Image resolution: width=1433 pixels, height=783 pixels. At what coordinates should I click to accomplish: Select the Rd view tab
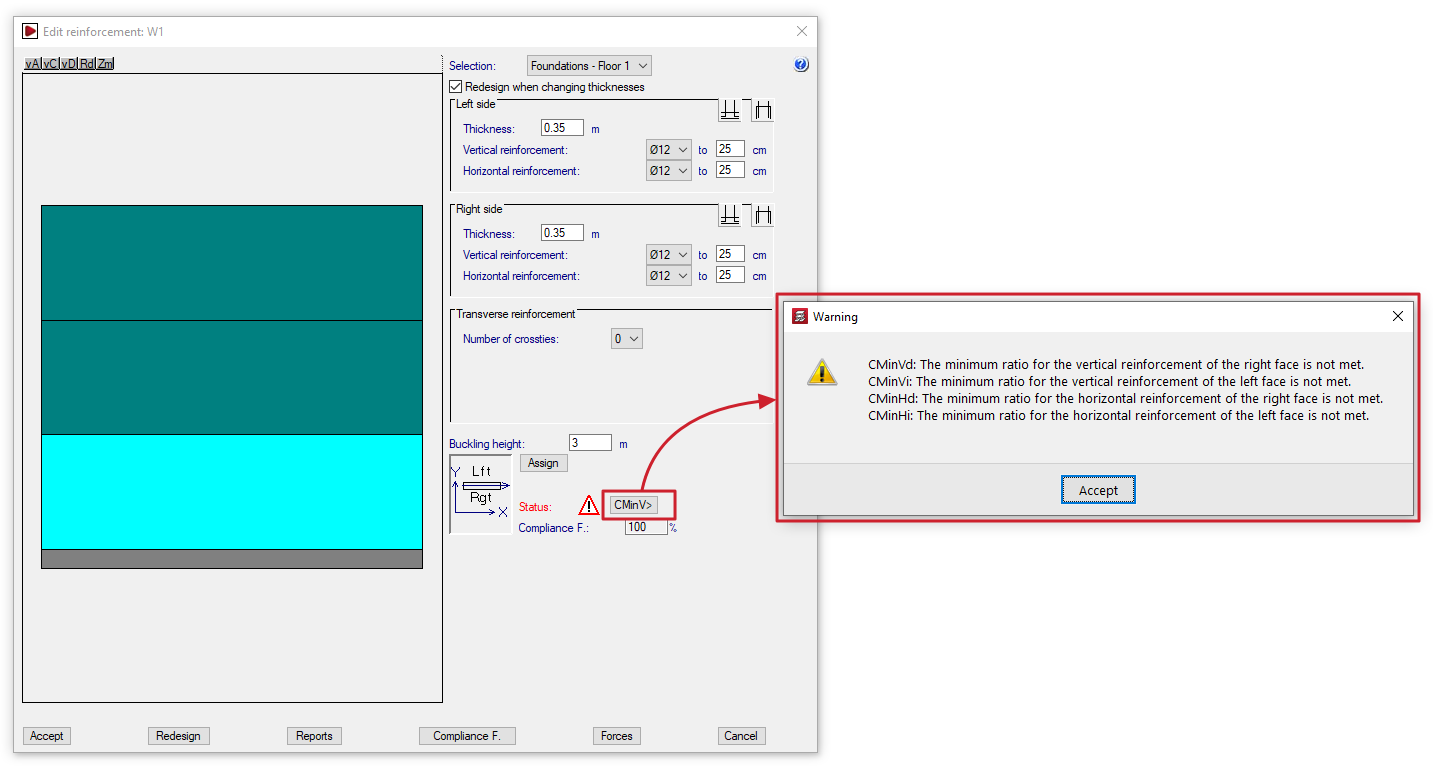pyautogui.click(x=87, y=64)
